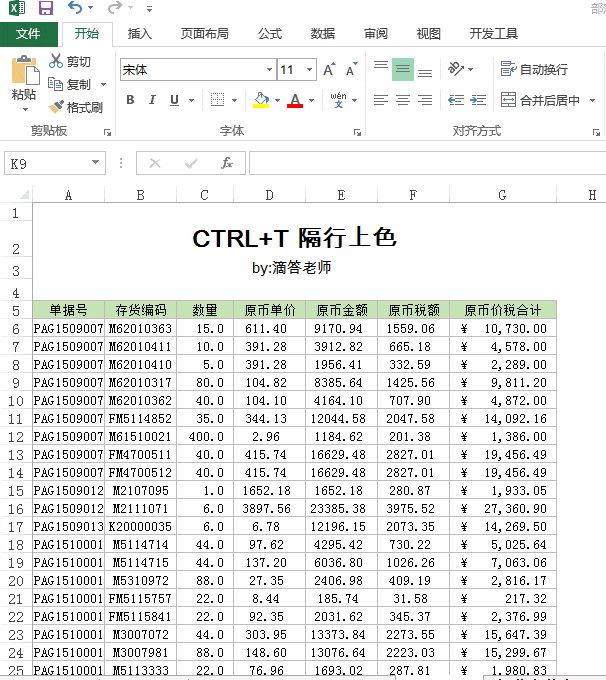The image size is (606, 680).
Task: Open the 开发工具 tab
Action: coord(494,34)
